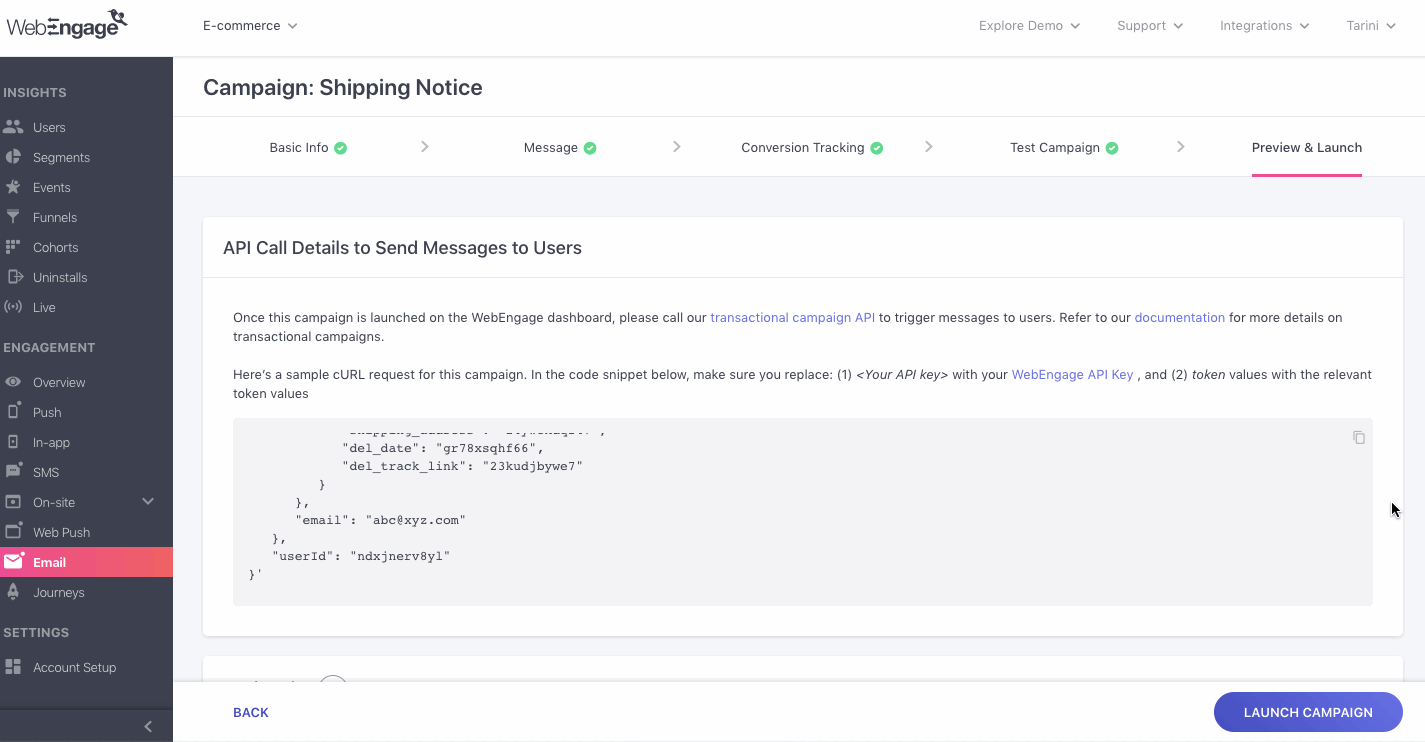Click the Campaign: Shipping Notice heading
The height and width of the screenshot is (742, 1425).
click(x=343, y=87)
